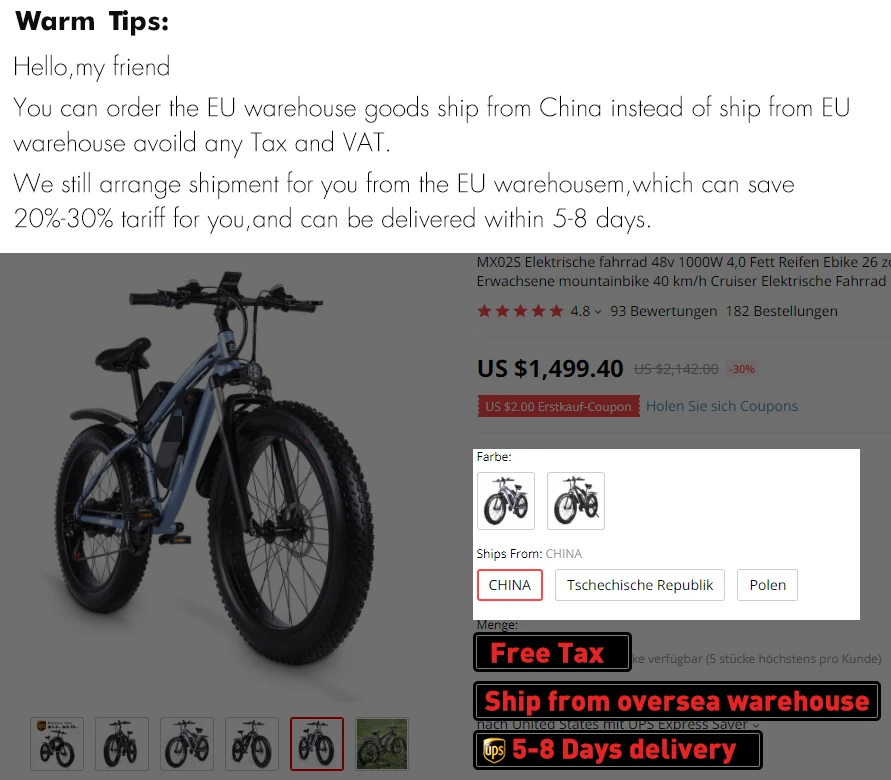Open the 93 Bewertungen reviews link
Screen dimensions: 891x780
pyautogui.click(x=663, y=311)
